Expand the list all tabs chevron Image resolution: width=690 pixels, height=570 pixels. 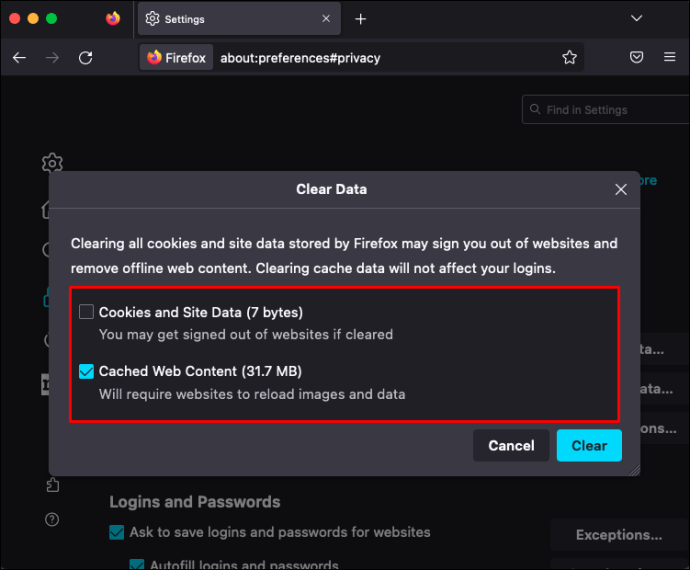(636, 19)
